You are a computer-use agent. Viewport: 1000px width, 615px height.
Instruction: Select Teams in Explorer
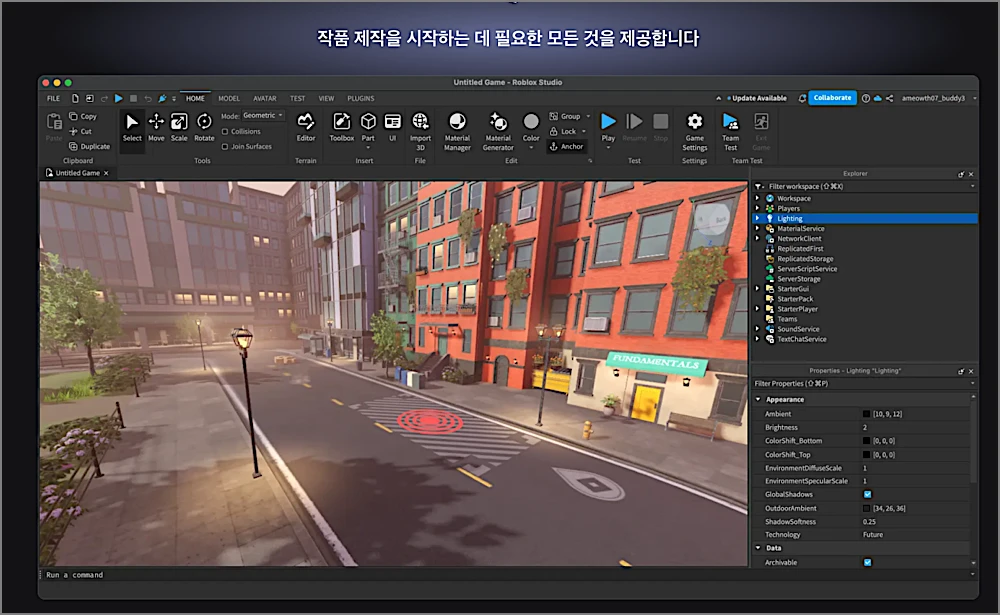point(787,319)
